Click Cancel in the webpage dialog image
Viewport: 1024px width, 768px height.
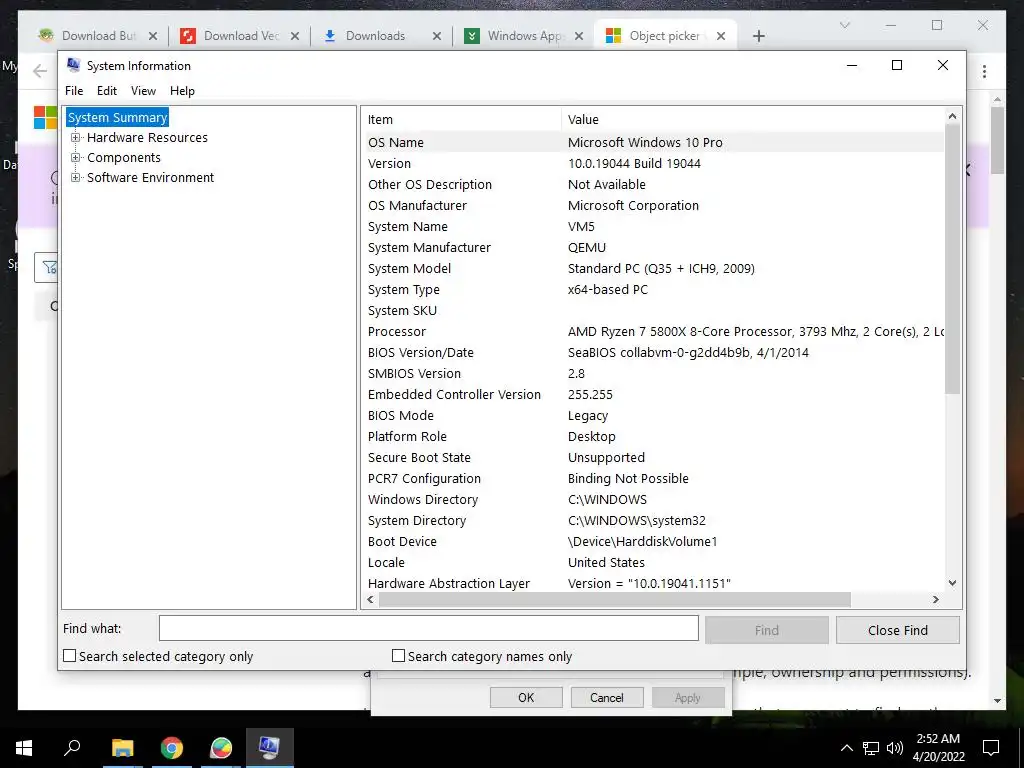pos(607,697)
